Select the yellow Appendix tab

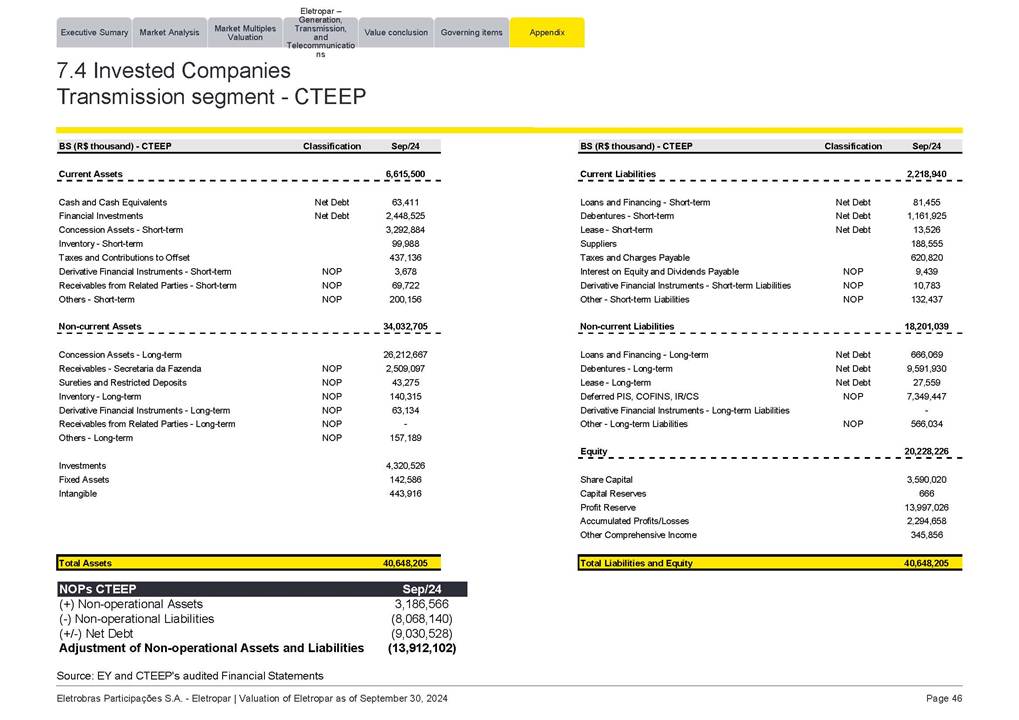click(x=547, y=32)
